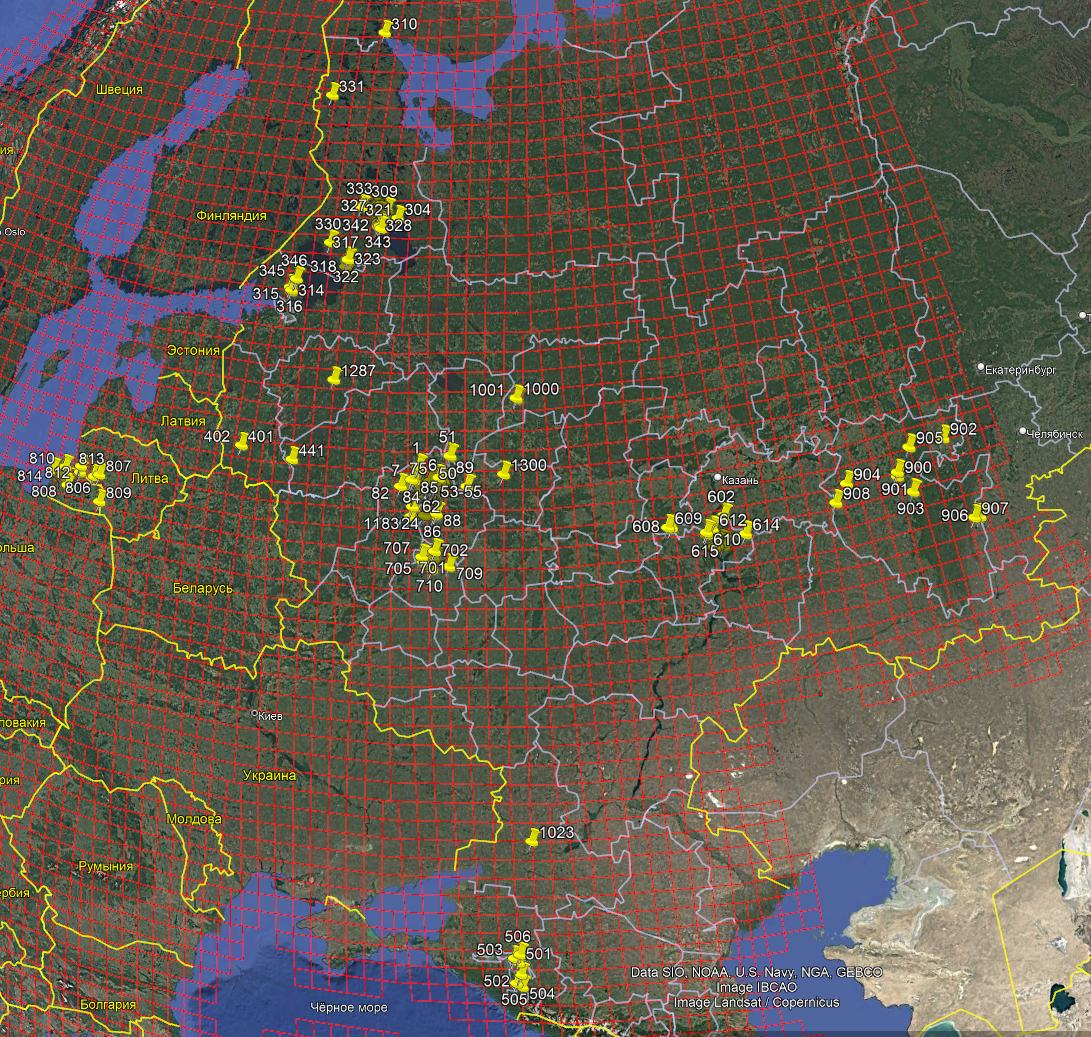The width and height of the screenshot is (1091, 1037).
Task: Select the pushpin marker 331
Action: coord(333,93)
